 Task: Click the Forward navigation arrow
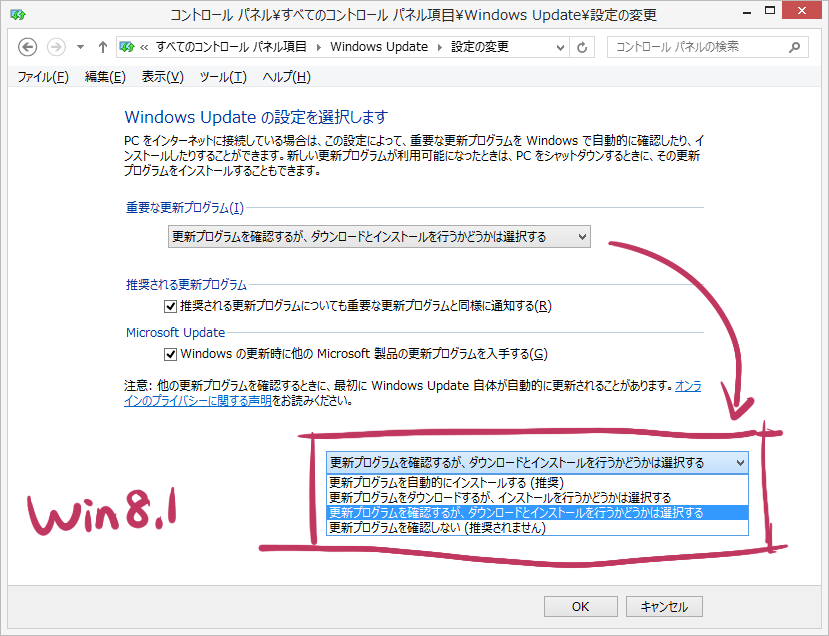point(56,47)
